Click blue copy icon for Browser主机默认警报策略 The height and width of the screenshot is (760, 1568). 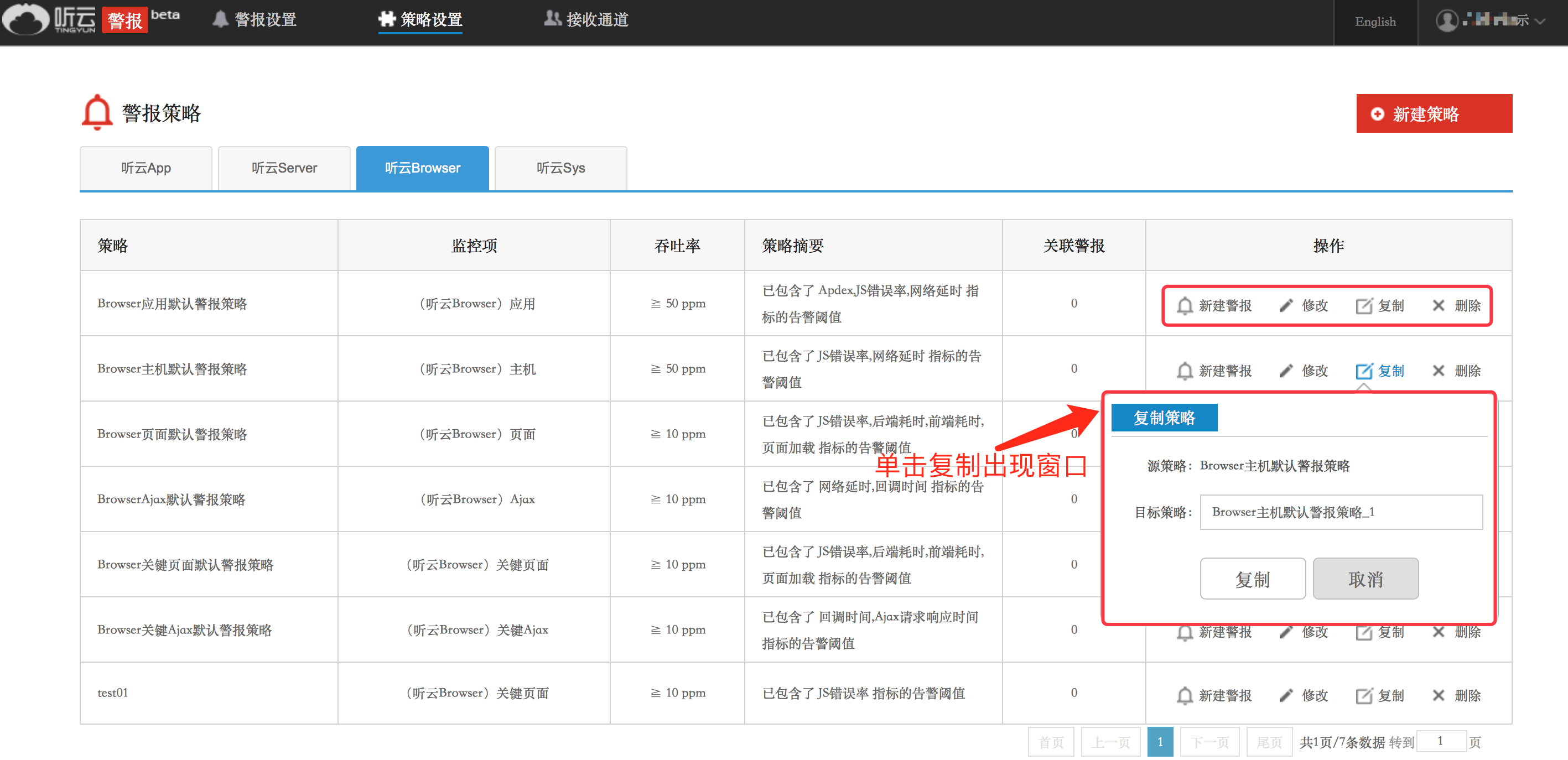coord(1364,371)
